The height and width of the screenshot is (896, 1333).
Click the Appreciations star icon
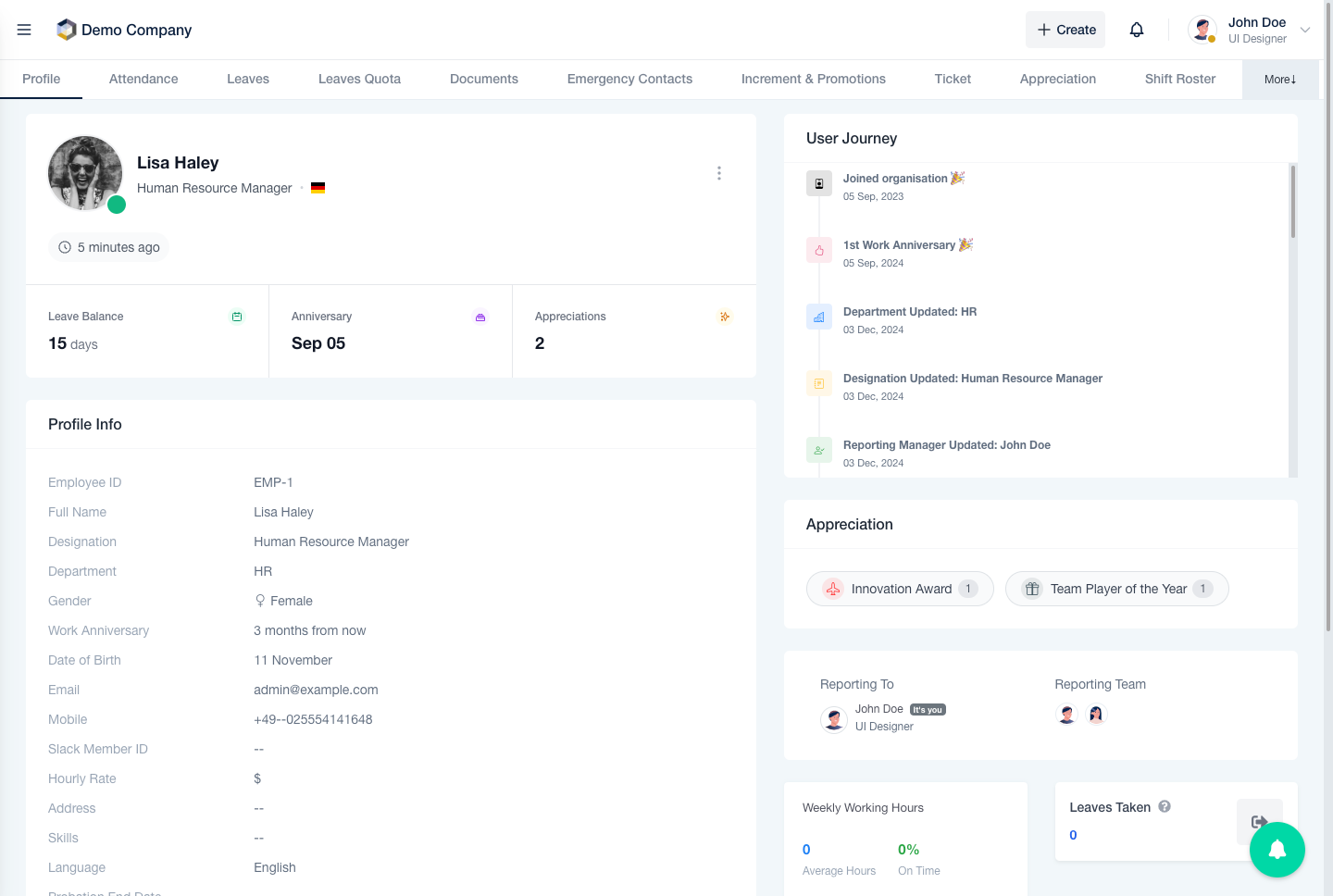pos(725,317)
